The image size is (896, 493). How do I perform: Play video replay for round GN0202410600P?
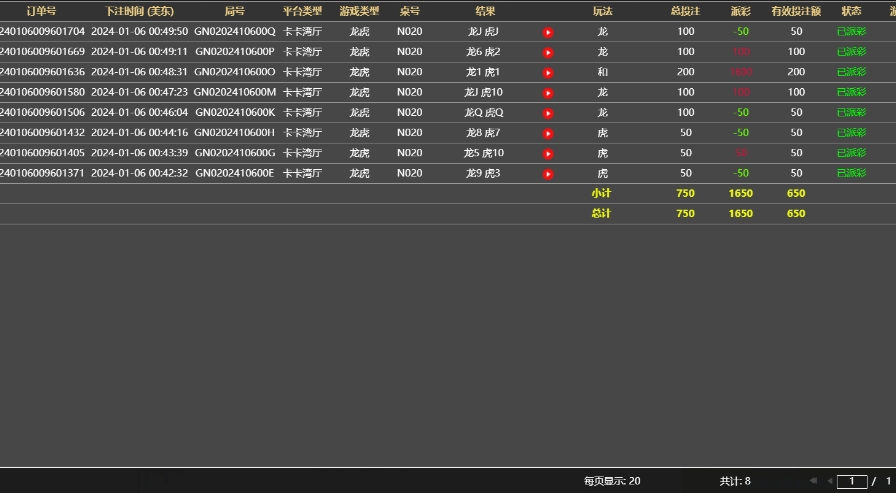tap(548, 53)
